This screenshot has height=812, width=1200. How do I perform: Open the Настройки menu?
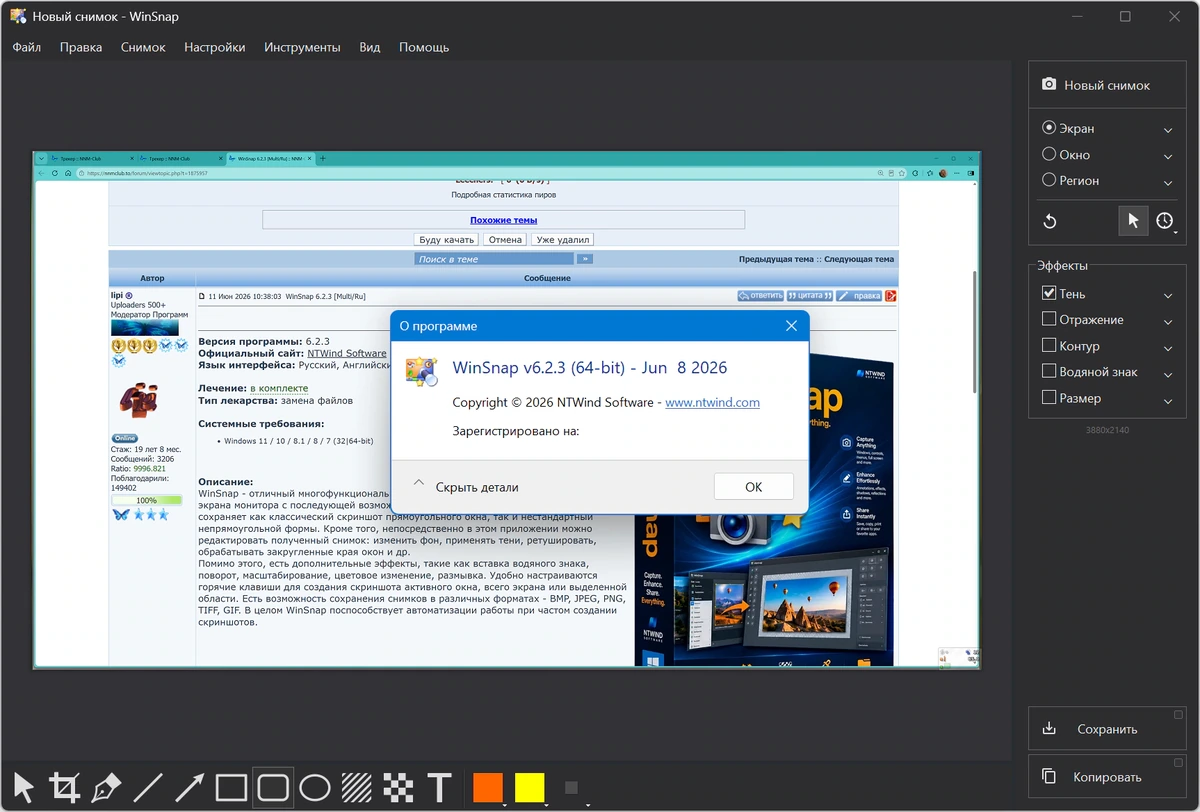[x=215, y=47]
